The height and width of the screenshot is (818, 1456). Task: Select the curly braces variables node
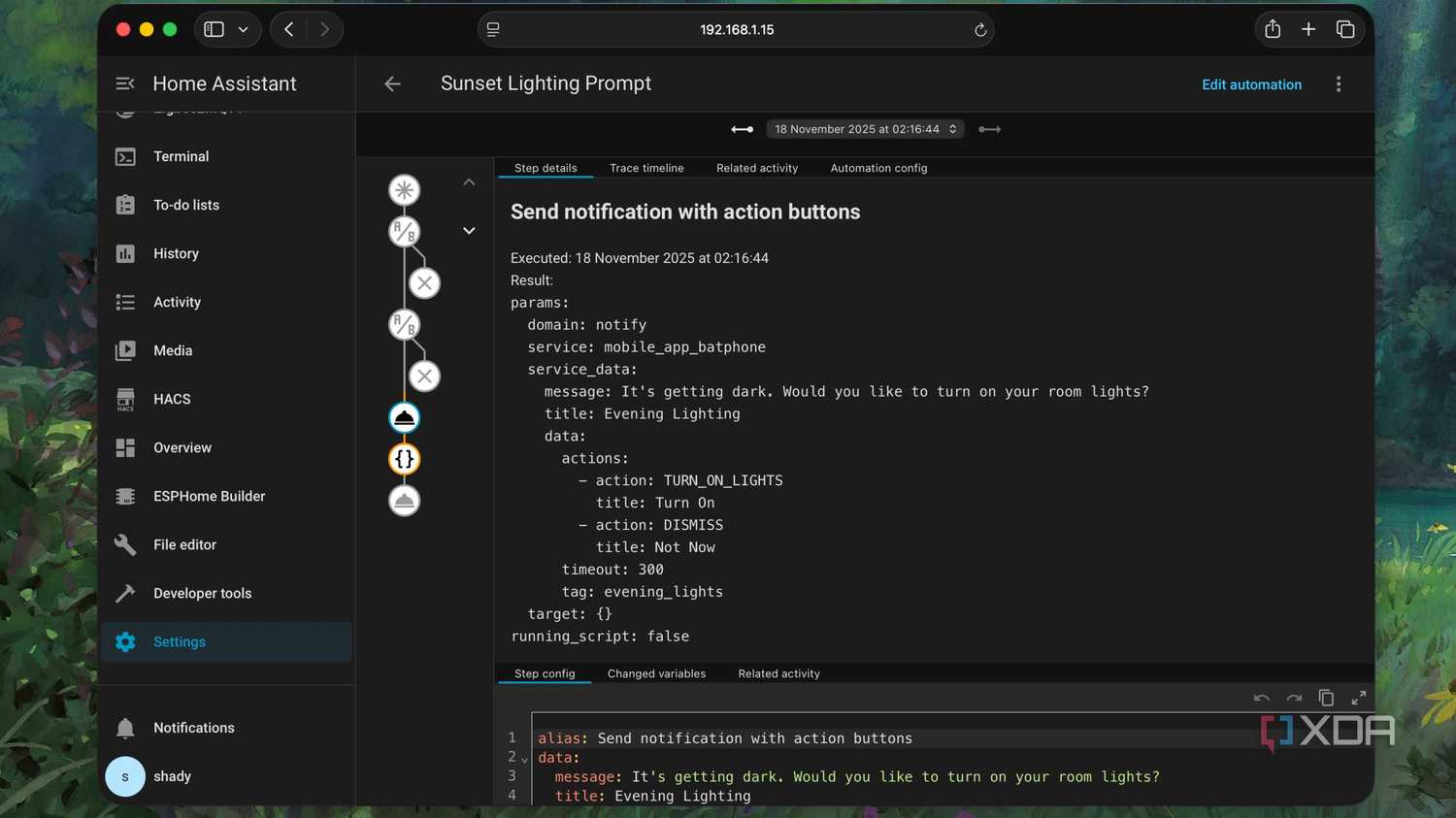coord(405,459)
